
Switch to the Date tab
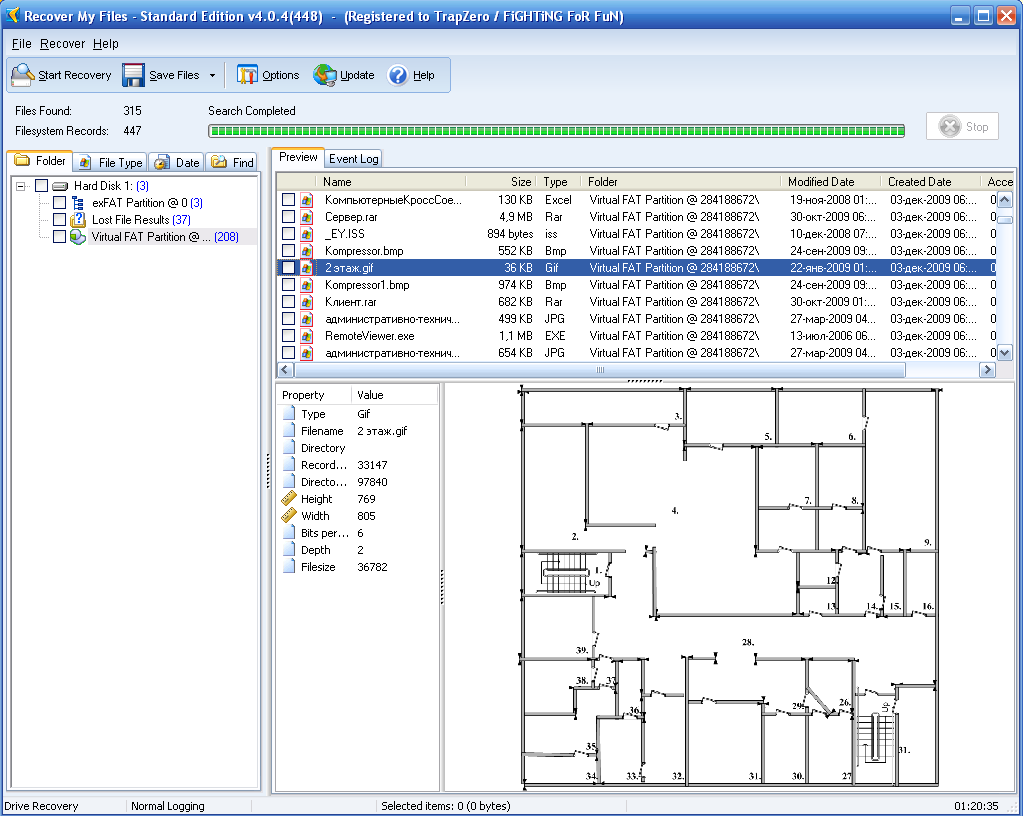tap(177, 162)
